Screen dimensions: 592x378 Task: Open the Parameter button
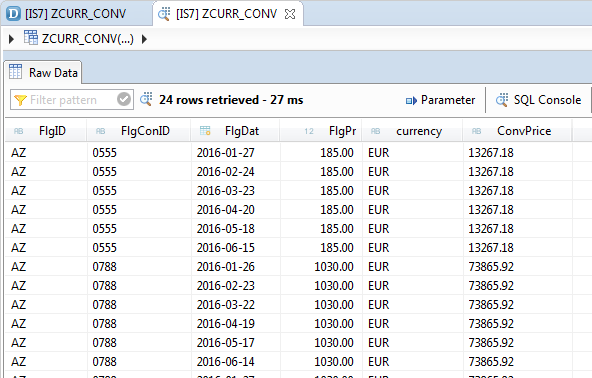[x=440, y=100]
